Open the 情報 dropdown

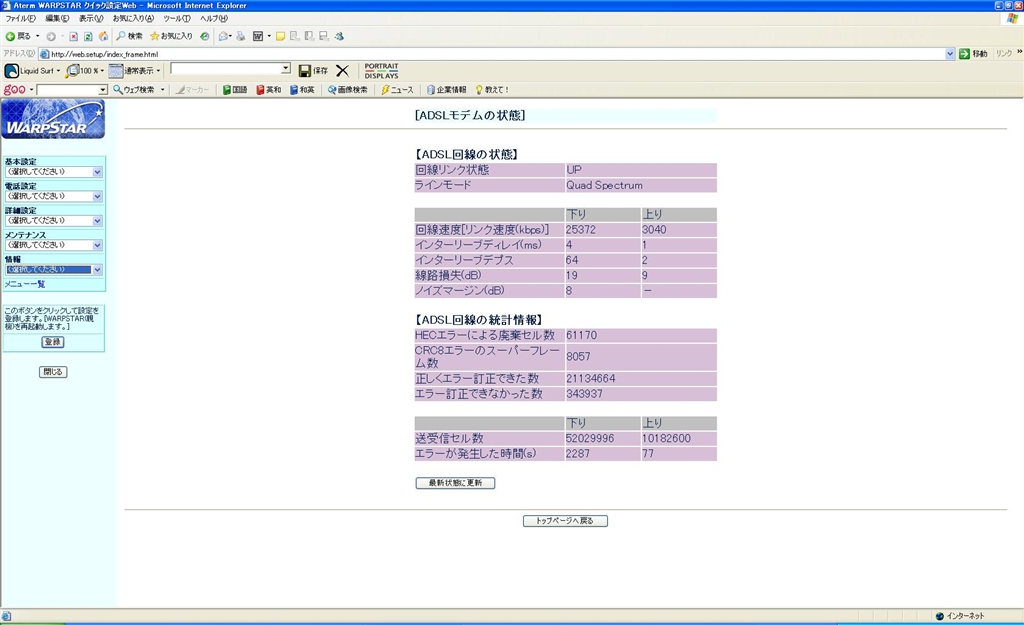click(x=54, y=270)
